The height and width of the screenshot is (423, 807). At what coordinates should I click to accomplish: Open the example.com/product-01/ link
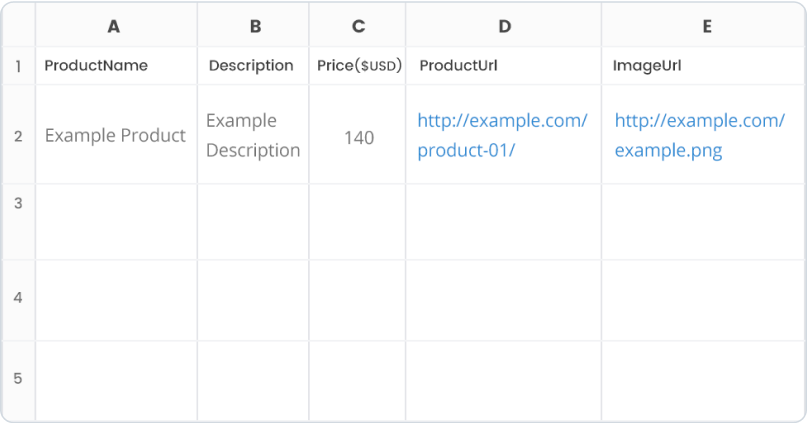[502, 135]
